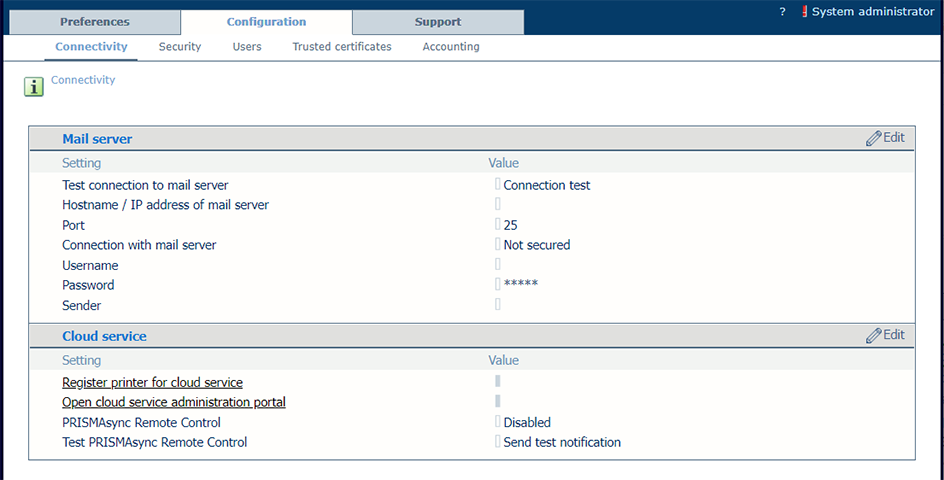Image resolution: width=944 pixels, height=480 pixels.
Task: Click the Mail server Edit pencil icon
Action: point(874,139)
